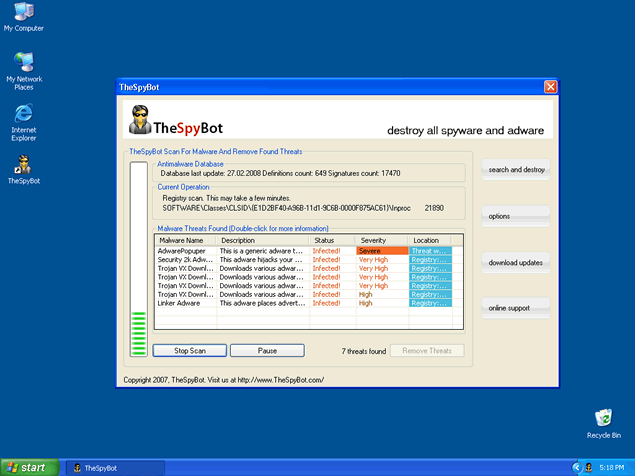
Task: Click TheSpyBot tray icon near clock
Action: pyautogui.click(x=591, y=467)
